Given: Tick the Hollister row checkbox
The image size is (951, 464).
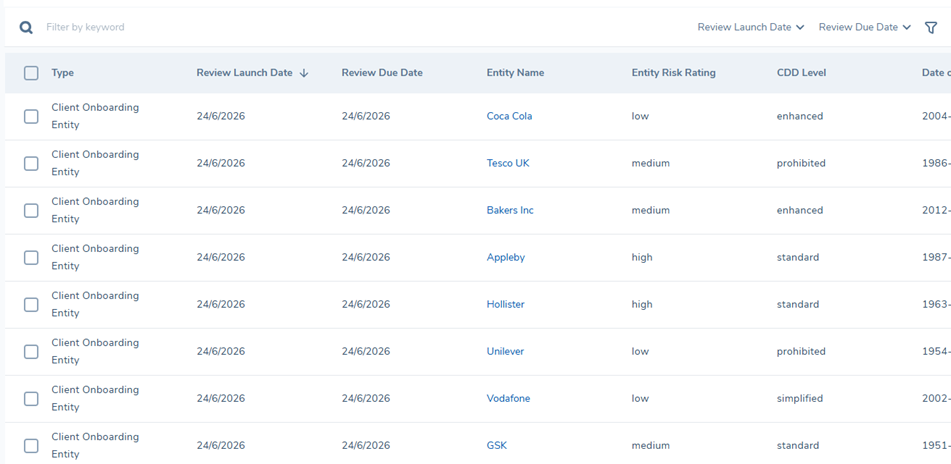Looking at the screenshot, I should (31, 304).
